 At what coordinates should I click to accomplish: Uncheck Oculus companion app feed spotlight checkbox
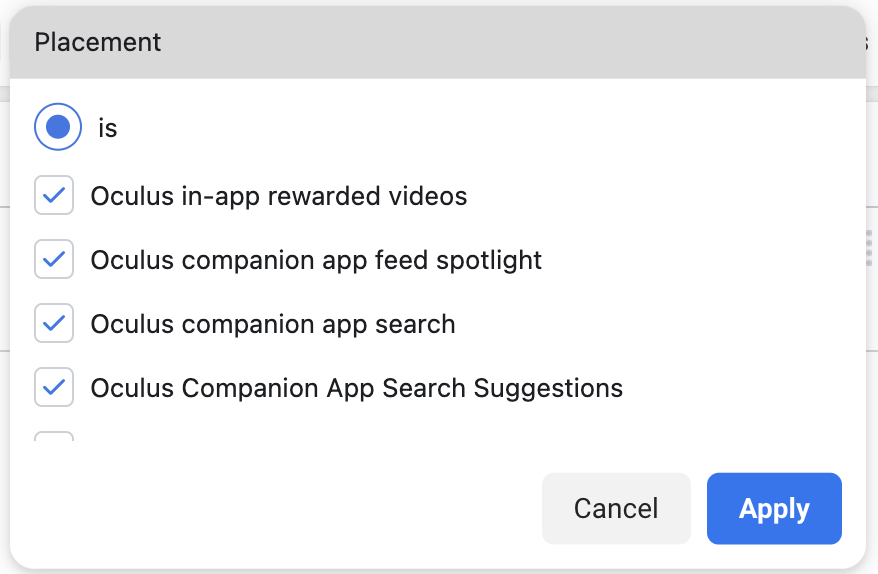pos(54,259)
